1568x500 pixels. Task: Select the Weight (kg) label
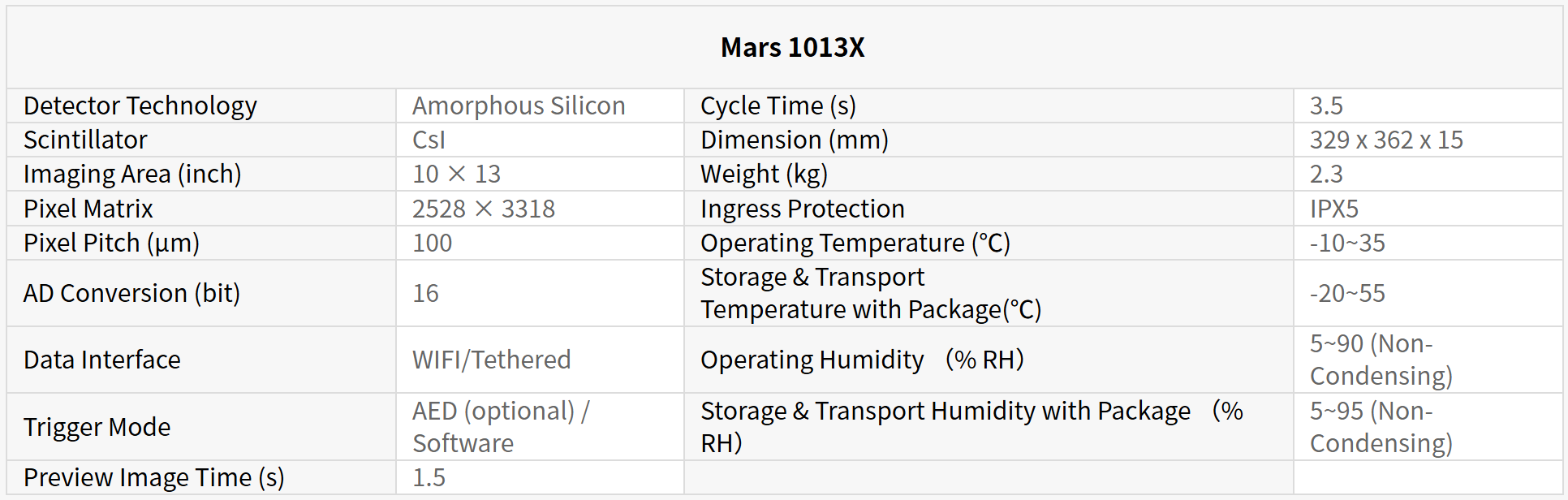tap(764, 174)
